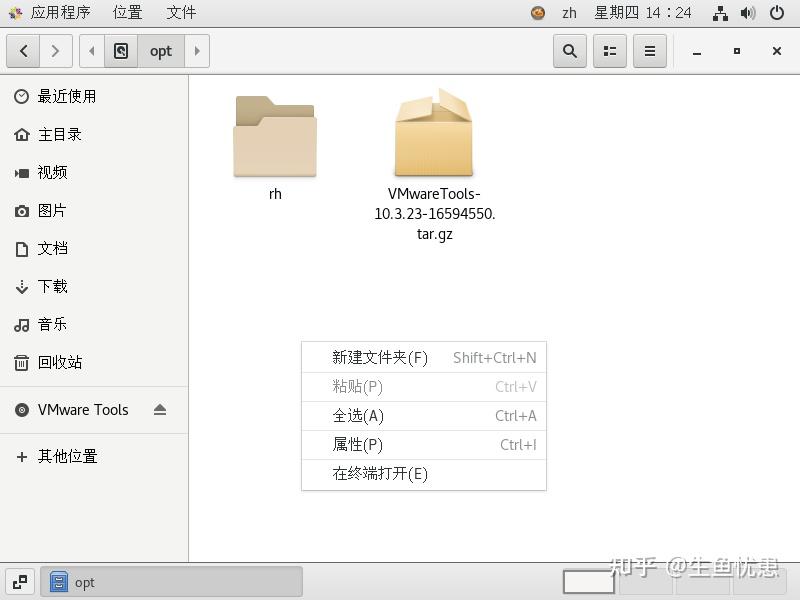The height and width of the screenshot is (600, 800).
Task: Go to Home (主目录) in sidebar
Action: click(94, 135)
